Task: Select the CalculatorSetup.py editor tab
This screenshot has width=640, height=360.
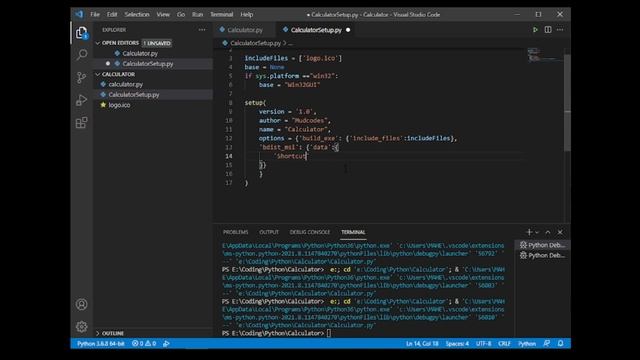Action: click(x=316, y=30)
